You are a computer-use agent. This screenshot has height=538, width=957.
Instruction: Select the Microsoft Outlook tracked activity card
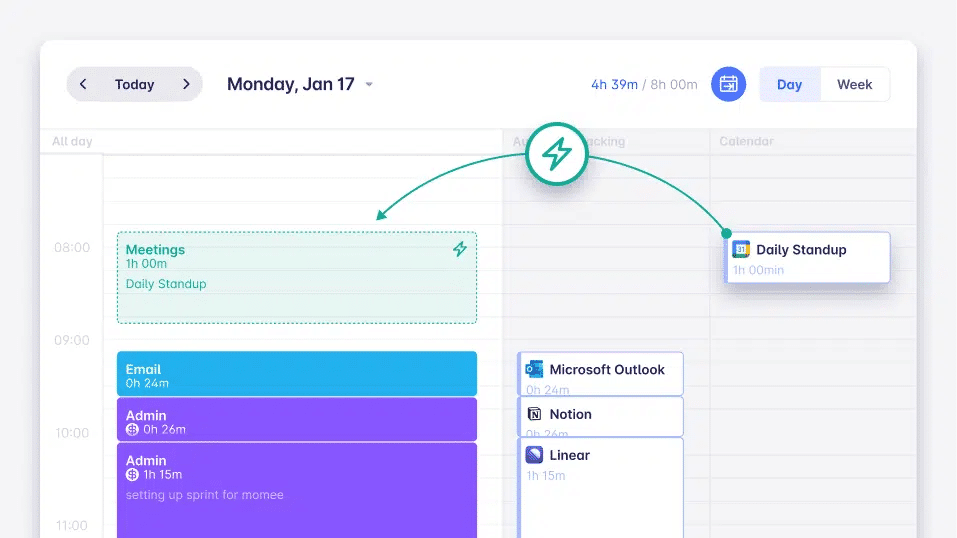point(600,374)
